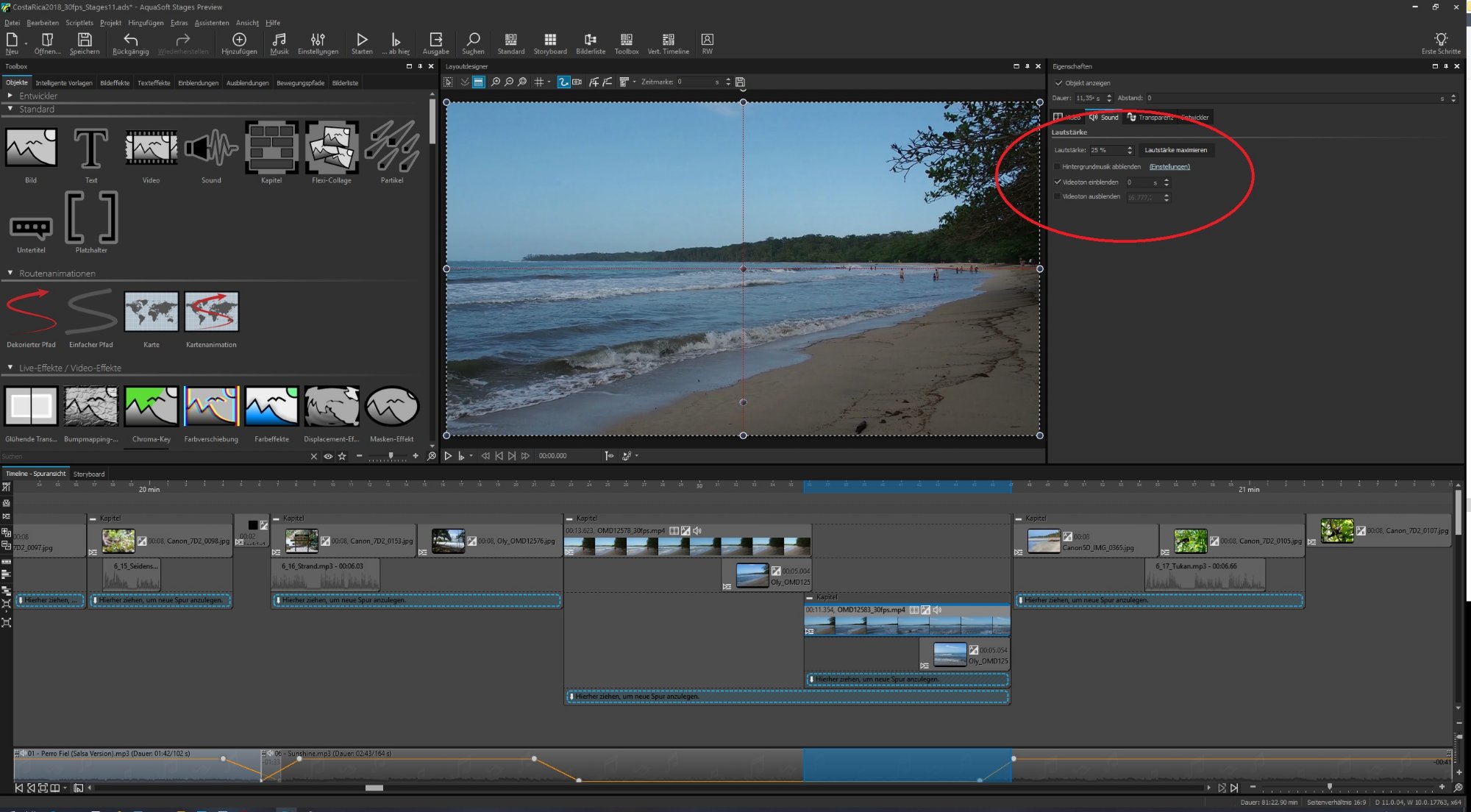Select the Flexi-Collage object in Toolbox
This screenshot has width=1471, height=812.
point(332,148)
